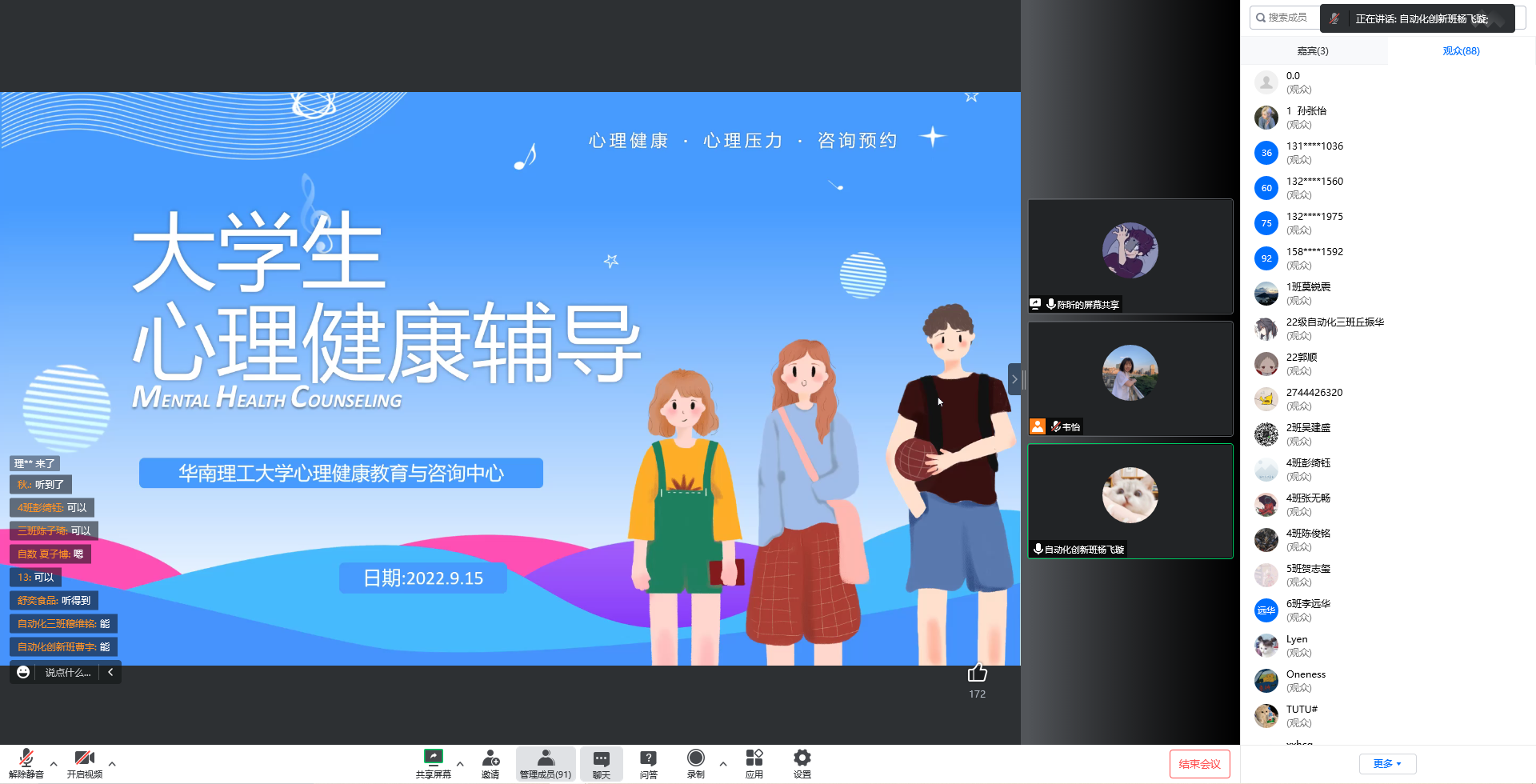The width and height of the screenshot is (1536, 784).
Task: Expand audio options arrow beside 解除静音
Action: click(x=54, y=764)
